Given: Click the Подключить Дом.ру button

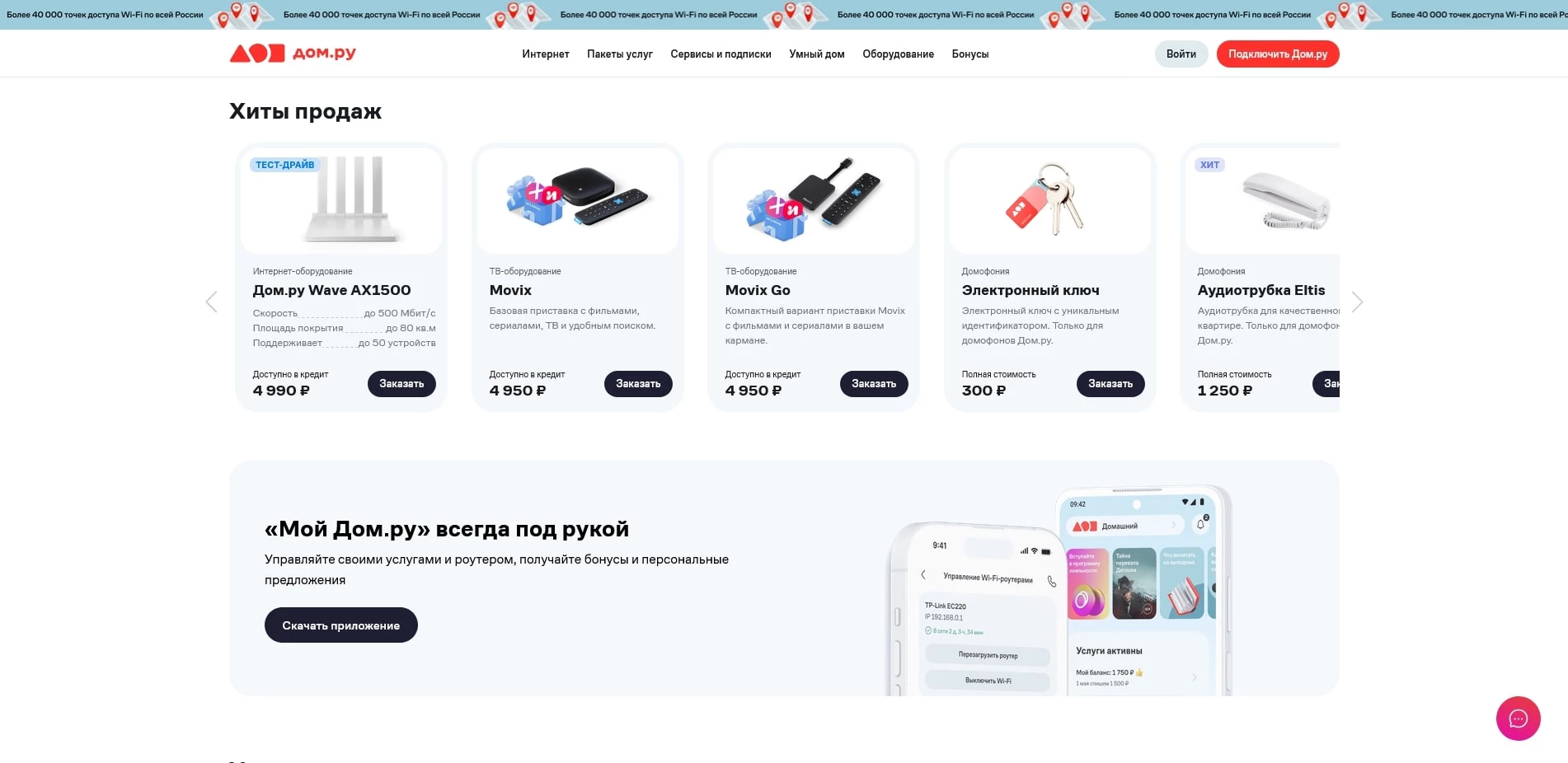Looking at the screenshot, I should coord(1278,54).
